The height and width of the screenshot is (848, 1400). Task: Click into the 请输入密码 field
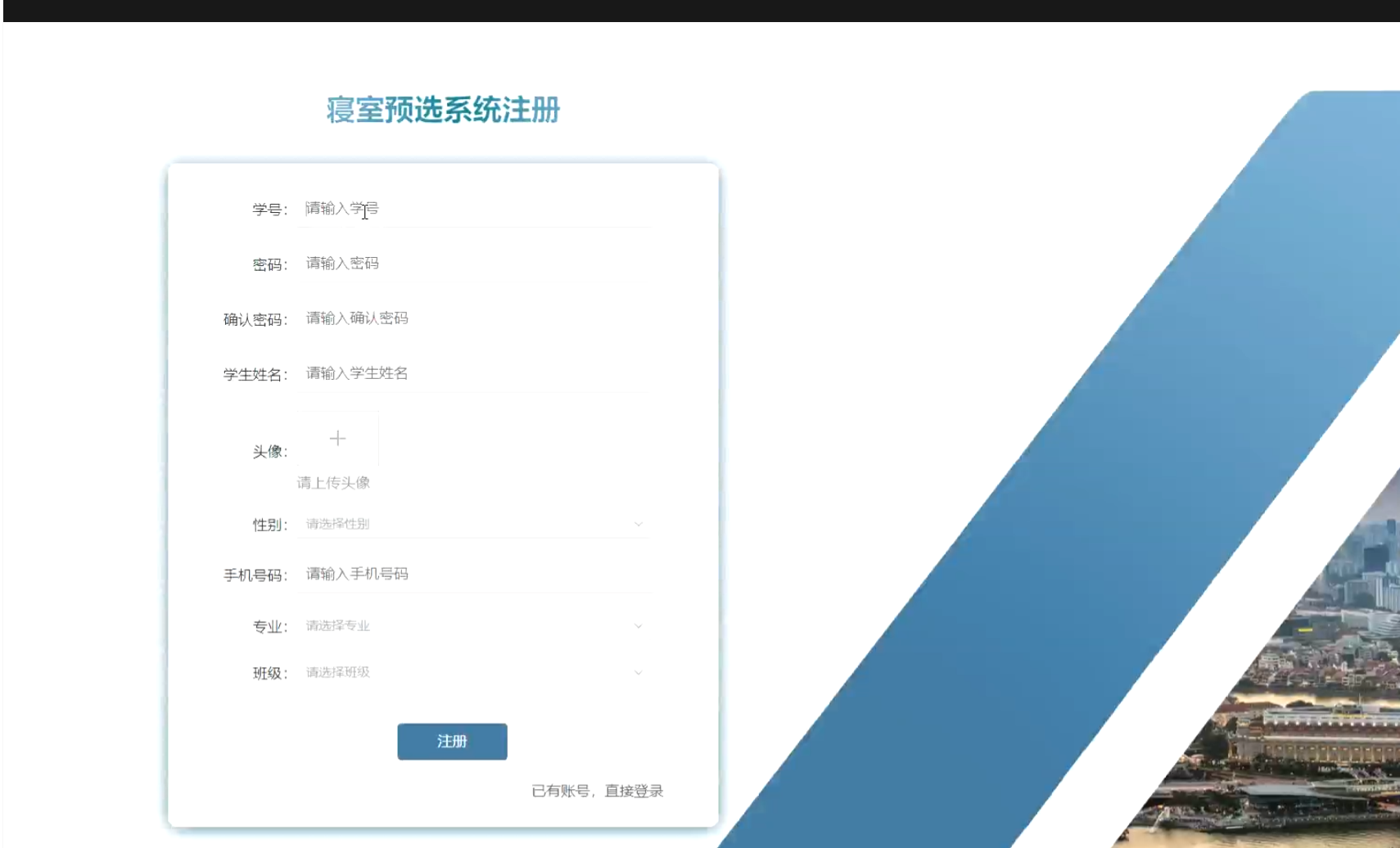[475, 264]
